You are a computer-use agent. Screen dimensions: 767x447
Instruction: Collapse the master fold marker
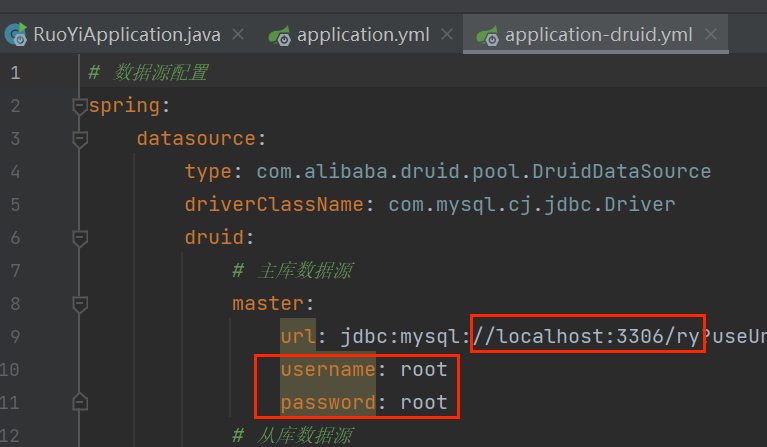[x=80, y=304]
